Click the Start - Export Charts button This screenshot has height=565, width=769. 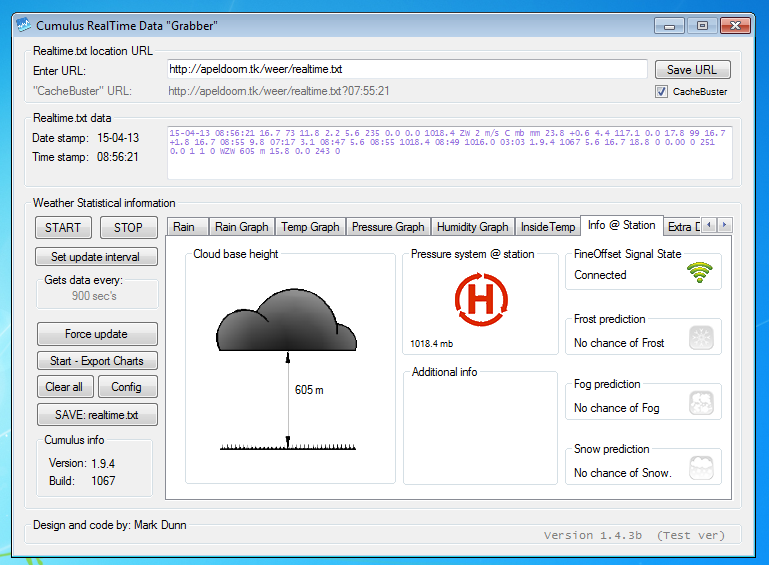point(97,361)
